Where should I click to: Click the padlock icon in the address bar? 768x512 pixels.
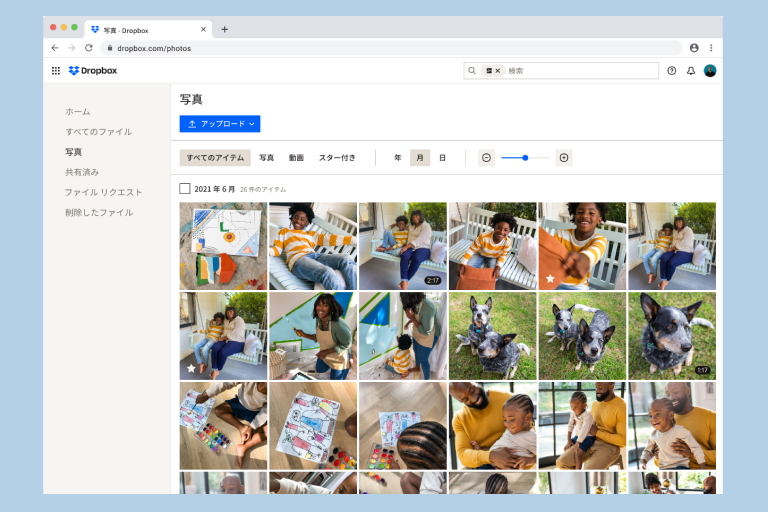pos(110,48)
